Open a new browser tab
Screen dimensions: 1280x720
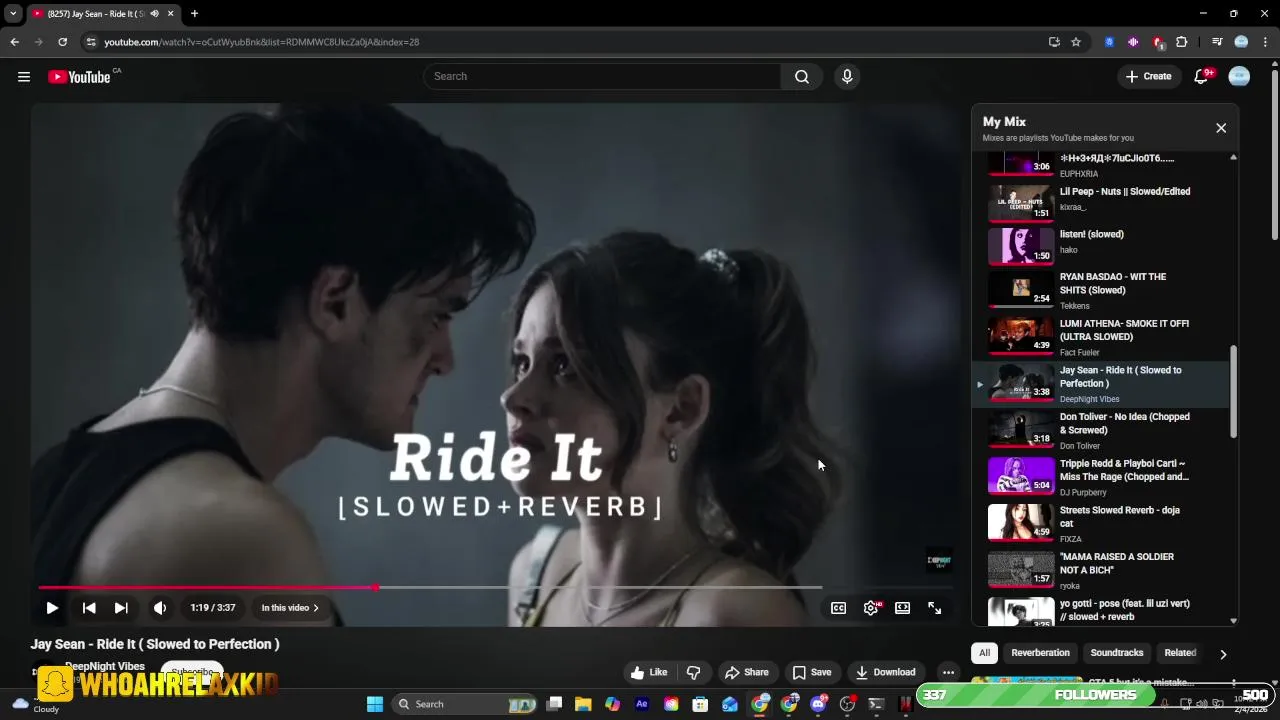tap(194, 14)
